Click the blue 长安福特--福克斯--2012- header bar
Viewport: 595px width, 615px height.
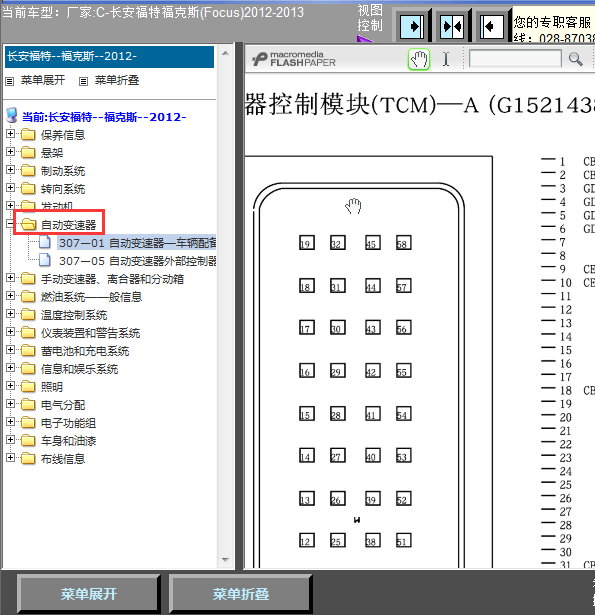point(109,56)
